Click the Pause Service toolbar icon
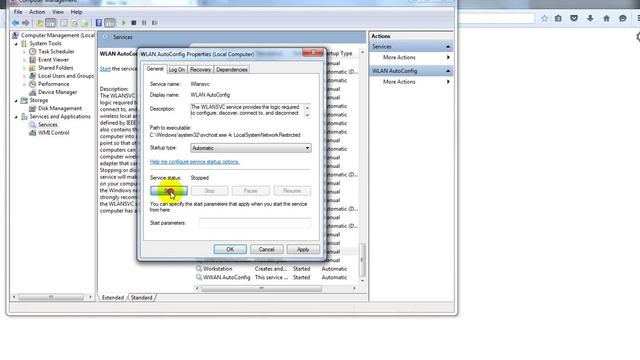The image size is (640, 360). (x=144, y=23)
